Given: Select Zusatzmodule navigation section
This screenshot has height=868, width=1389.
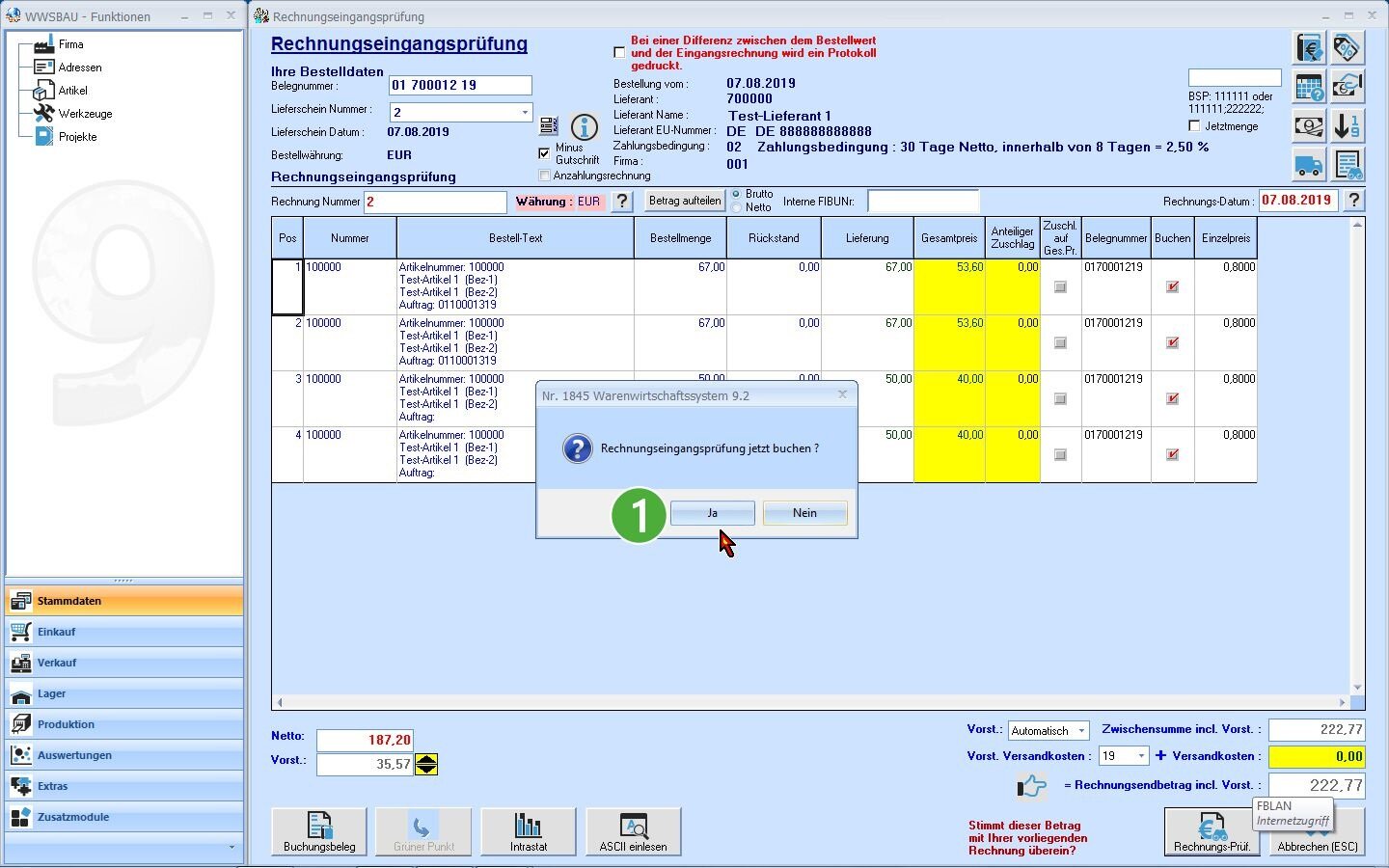Looking at the screenshot, I should [124, 817].
